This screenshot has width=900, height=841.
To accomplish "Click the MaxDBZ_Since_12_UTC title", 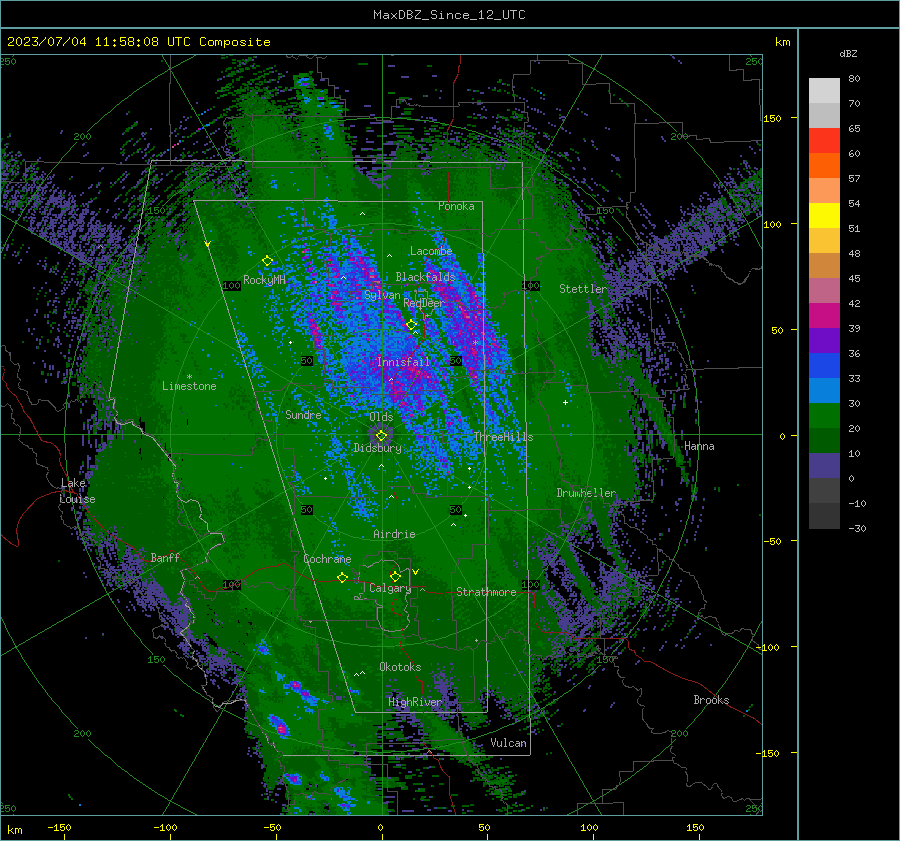I will point(449,15).
